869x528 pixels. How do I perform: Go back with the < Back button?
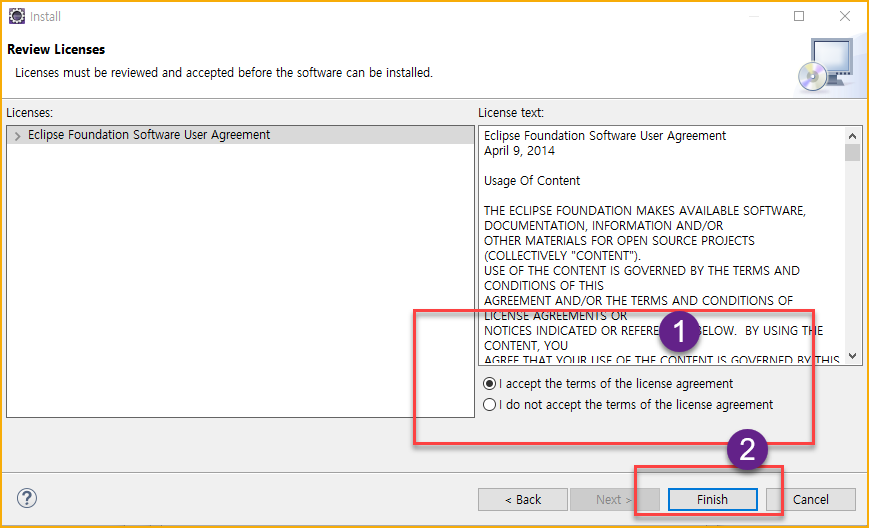(x=523, y=499)
